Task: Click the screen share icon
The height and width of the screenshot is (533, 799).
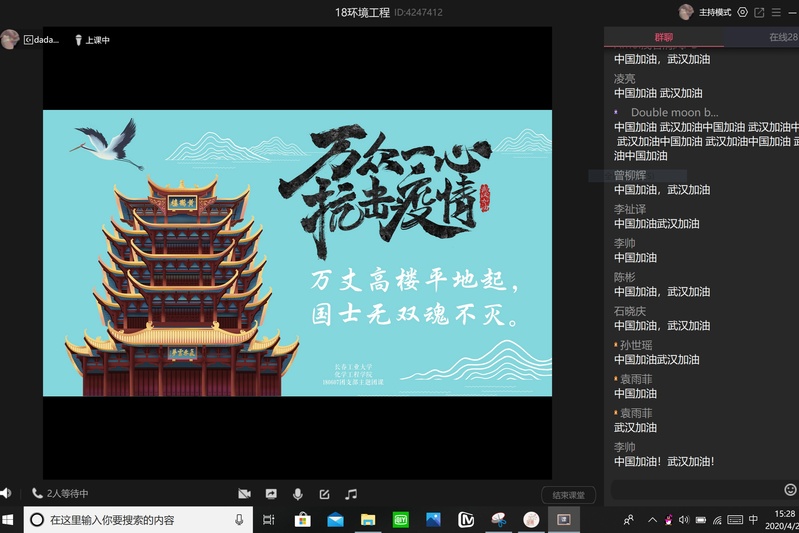Action: tap(271, 494)
